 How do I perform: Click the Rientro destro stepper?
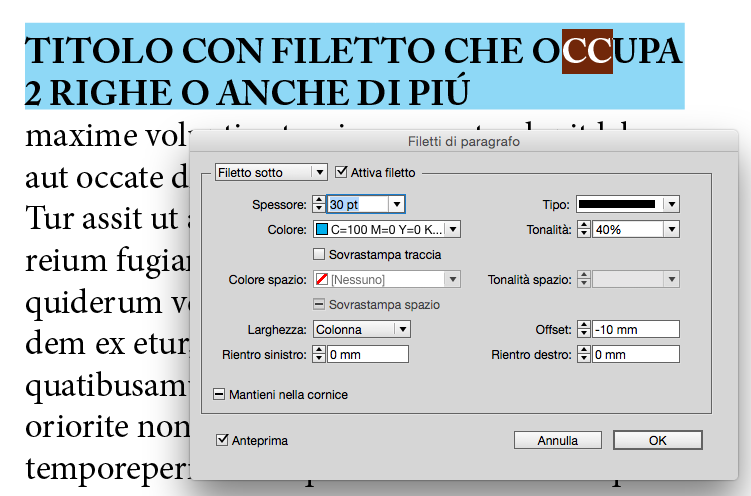583,354
